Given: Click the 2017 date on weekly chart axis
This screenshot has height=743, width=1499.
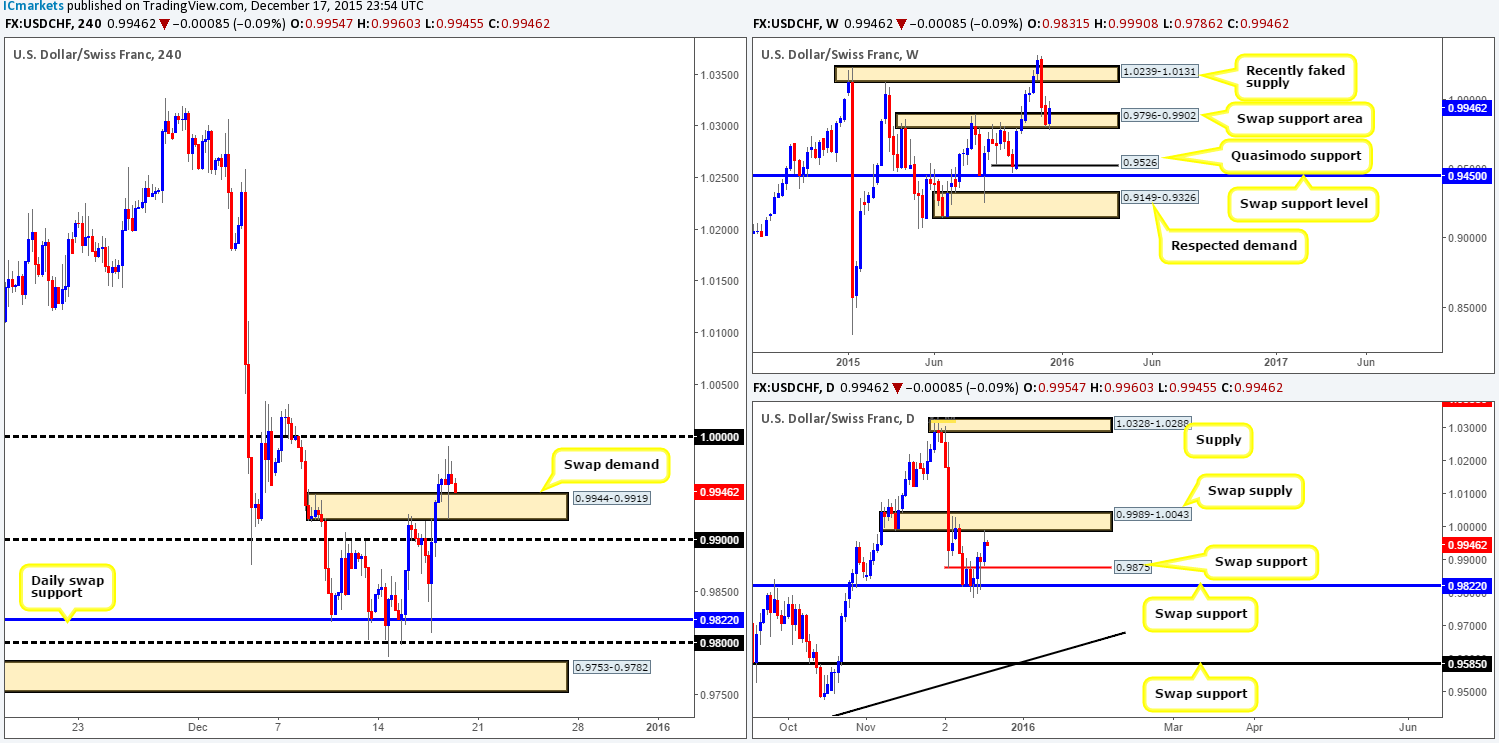Looking at the screenshot, I should pos(1275,362).
